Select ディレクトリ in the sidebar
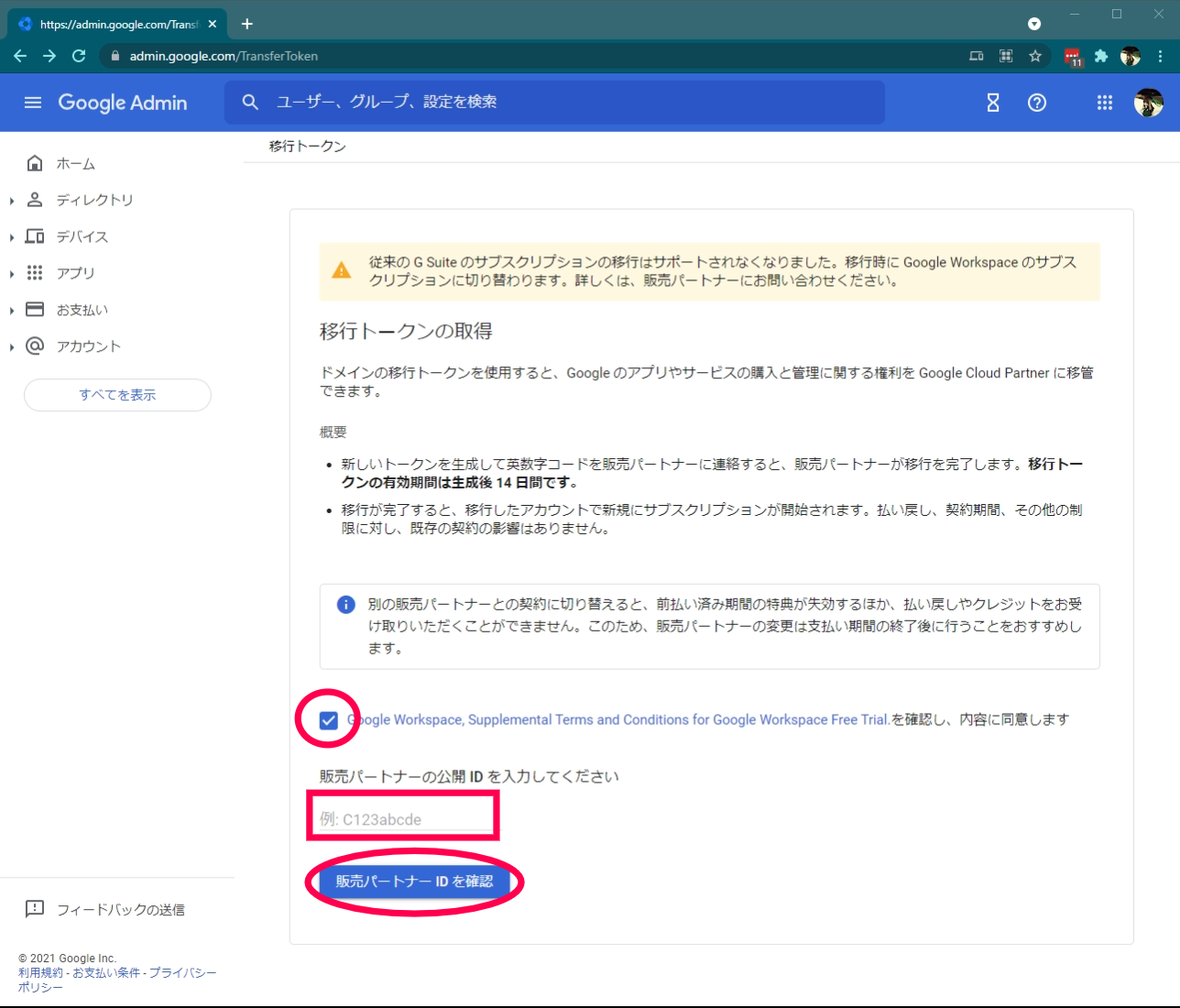Viewport: 1180px width, 1008px height. coord(95,200)
